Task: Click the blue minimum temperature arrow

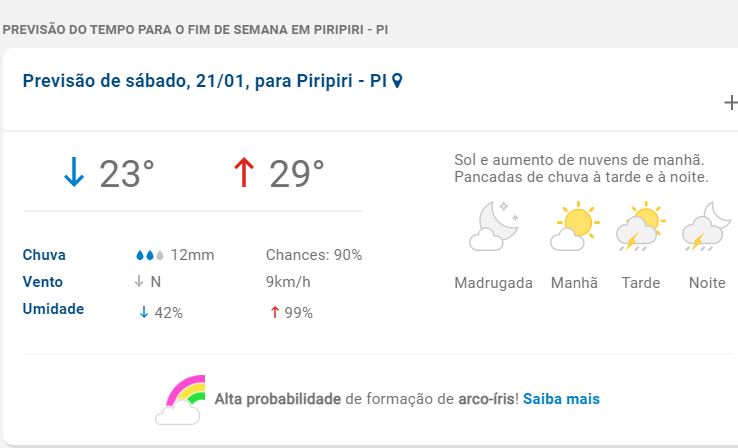Action: click(x=74, y=173)
